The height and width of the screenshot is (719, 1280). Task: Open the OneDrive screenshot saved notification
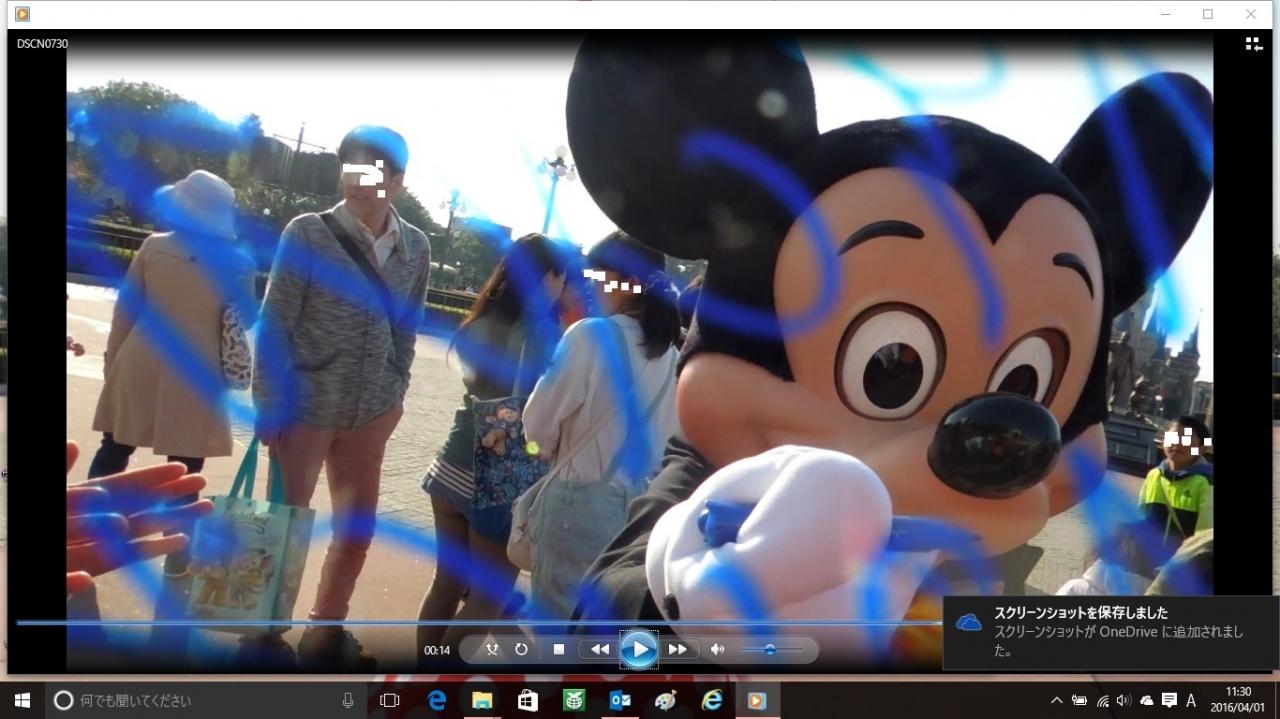coord(1111,633)
